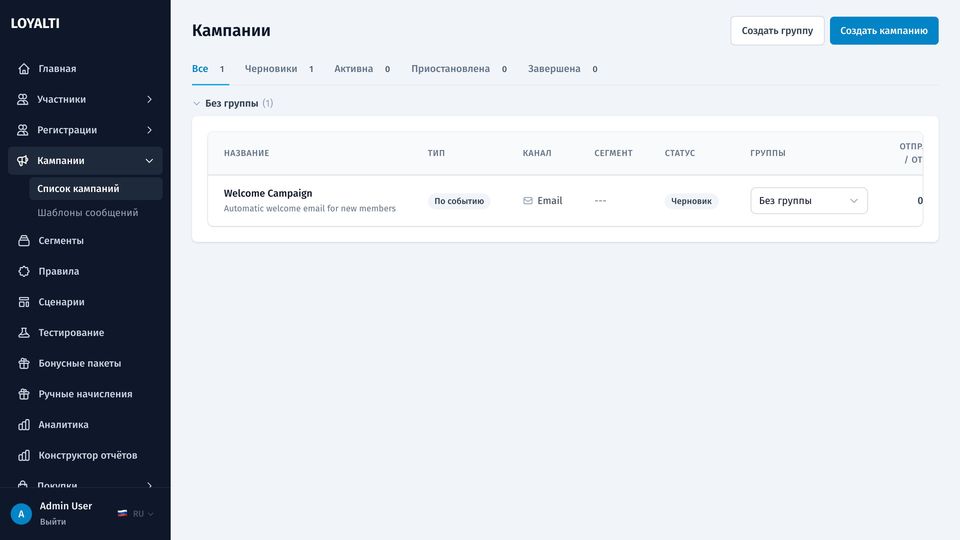The image size is (960, 540).
Task: Switch to the Завершена tab
Action: click(x=562, y=69)
